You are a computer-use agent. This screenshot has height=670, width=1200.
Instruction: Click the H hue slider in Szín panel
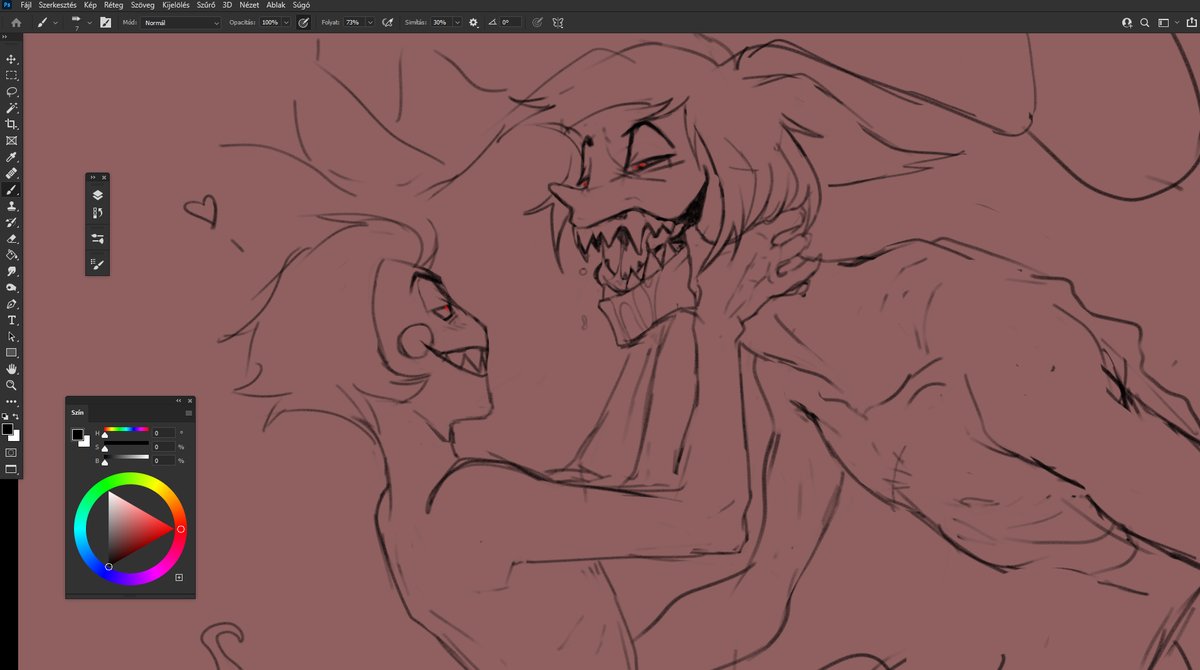point(126,429)
